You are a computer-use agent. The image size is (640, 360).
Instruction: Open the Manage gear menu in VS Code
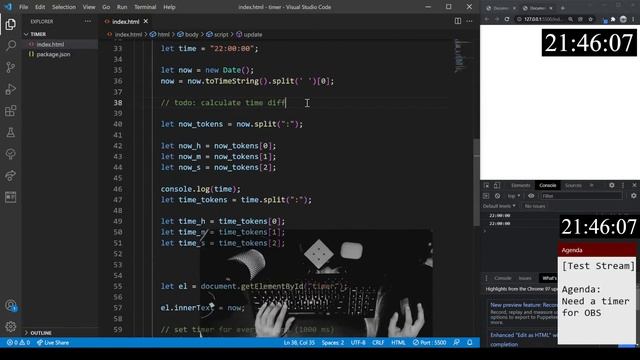pos(11,326)
